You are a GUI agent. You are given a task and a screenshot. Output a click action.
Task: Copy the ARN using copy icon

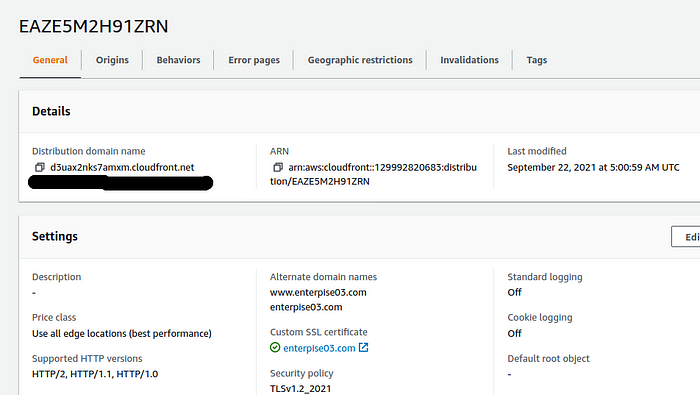(278, 167)
